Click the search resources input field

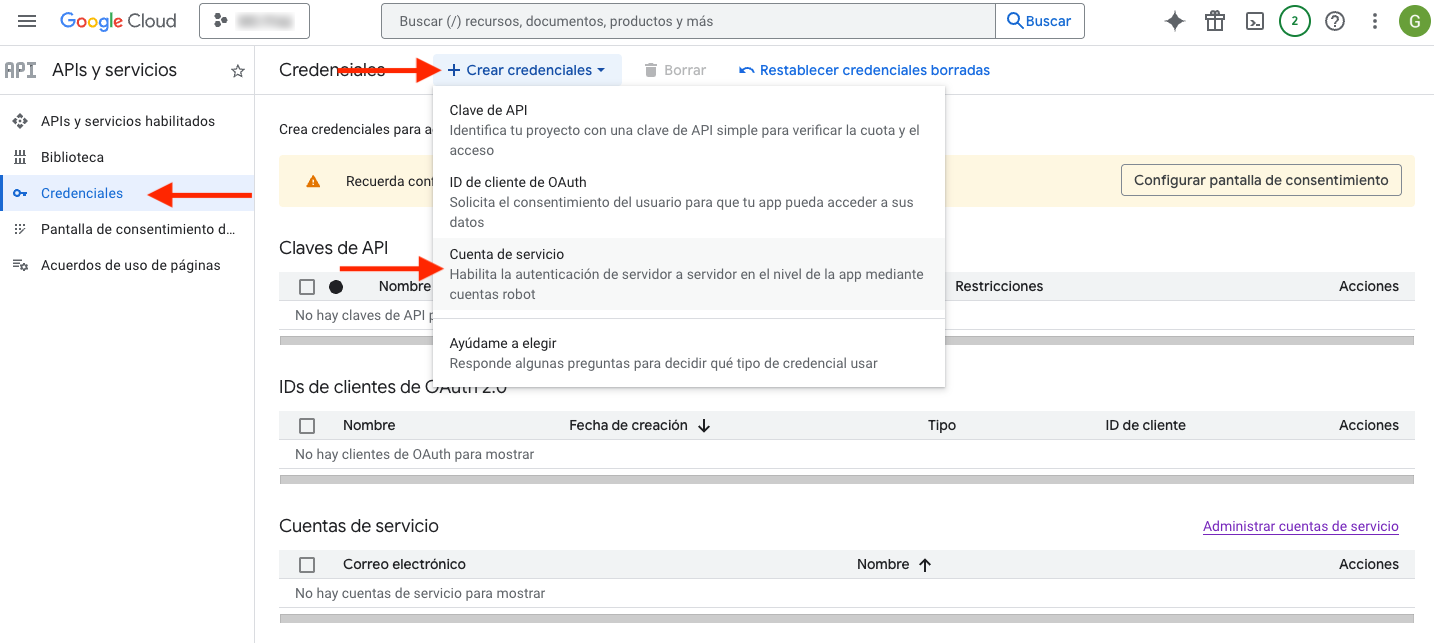688,21
